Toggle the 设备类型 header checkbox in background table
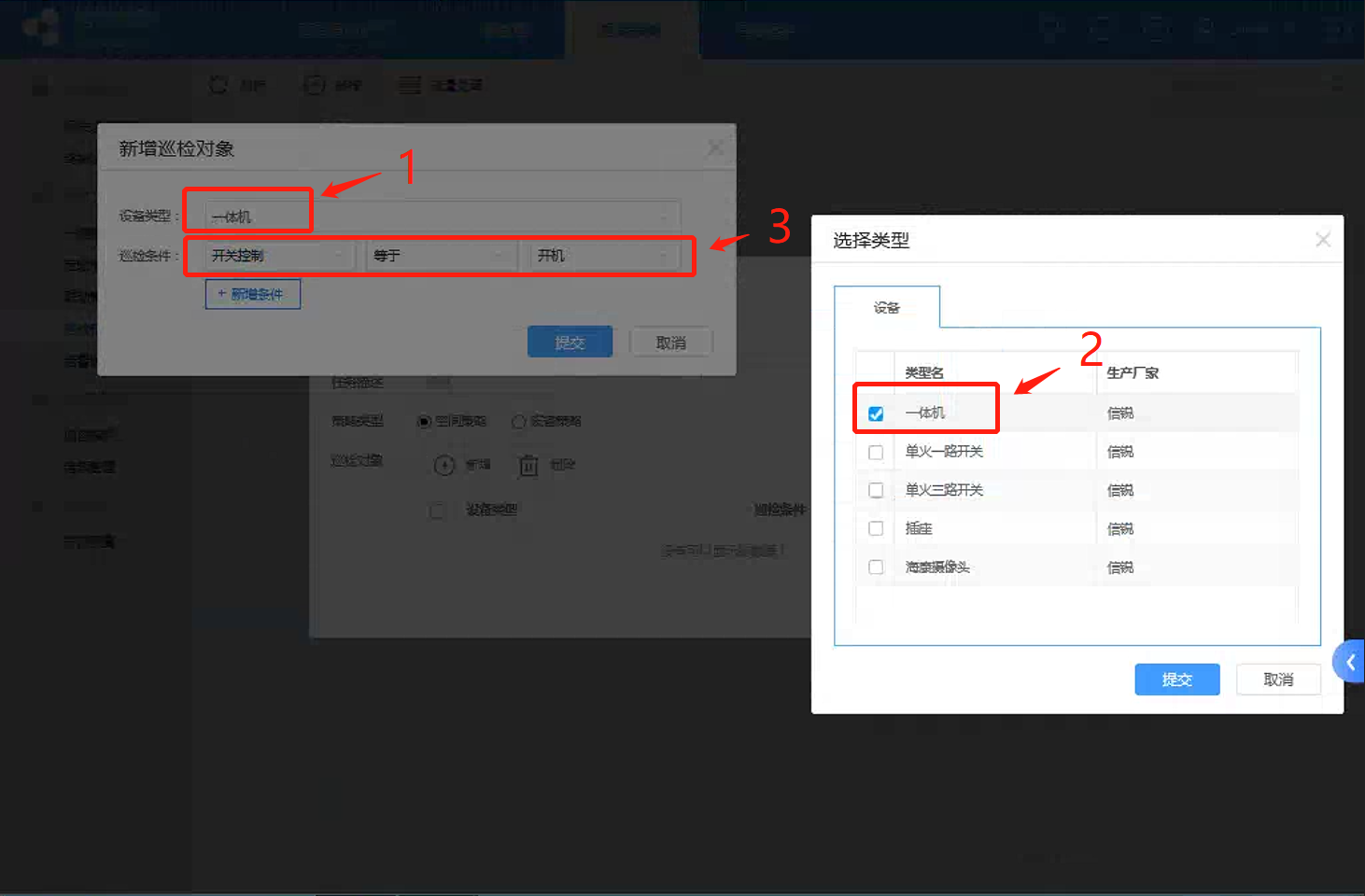 [437, 511]
